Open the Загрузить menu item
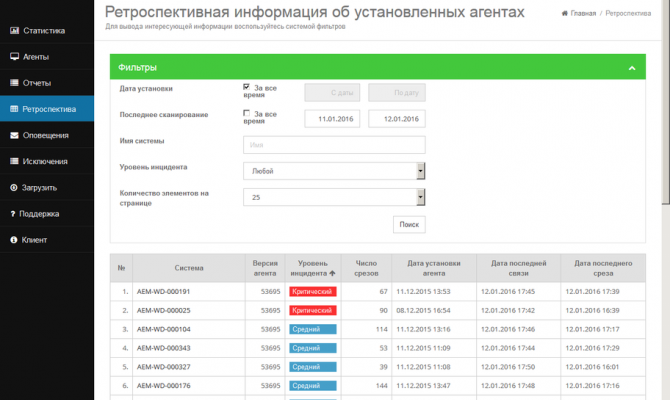670x400 pixels. (47, 188)
